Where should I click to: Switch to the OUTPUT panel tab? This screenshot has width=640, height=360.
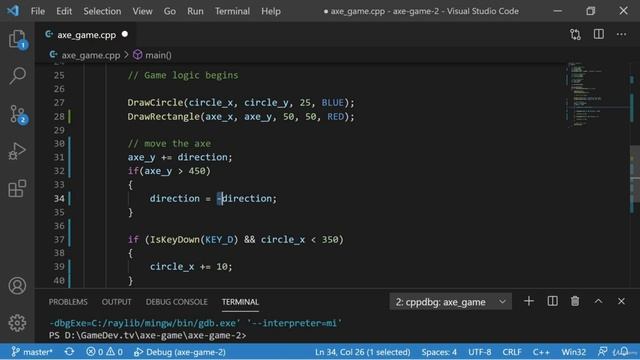[x=116, y=302]
